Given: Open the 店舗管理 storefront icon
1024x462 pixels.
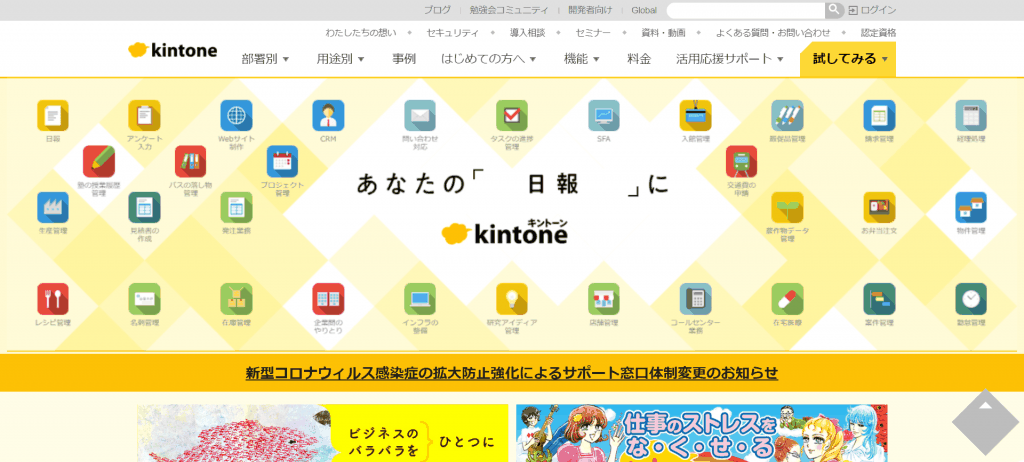Looking at the screenshot, I should pyautogui.click(x=603, y=299).
